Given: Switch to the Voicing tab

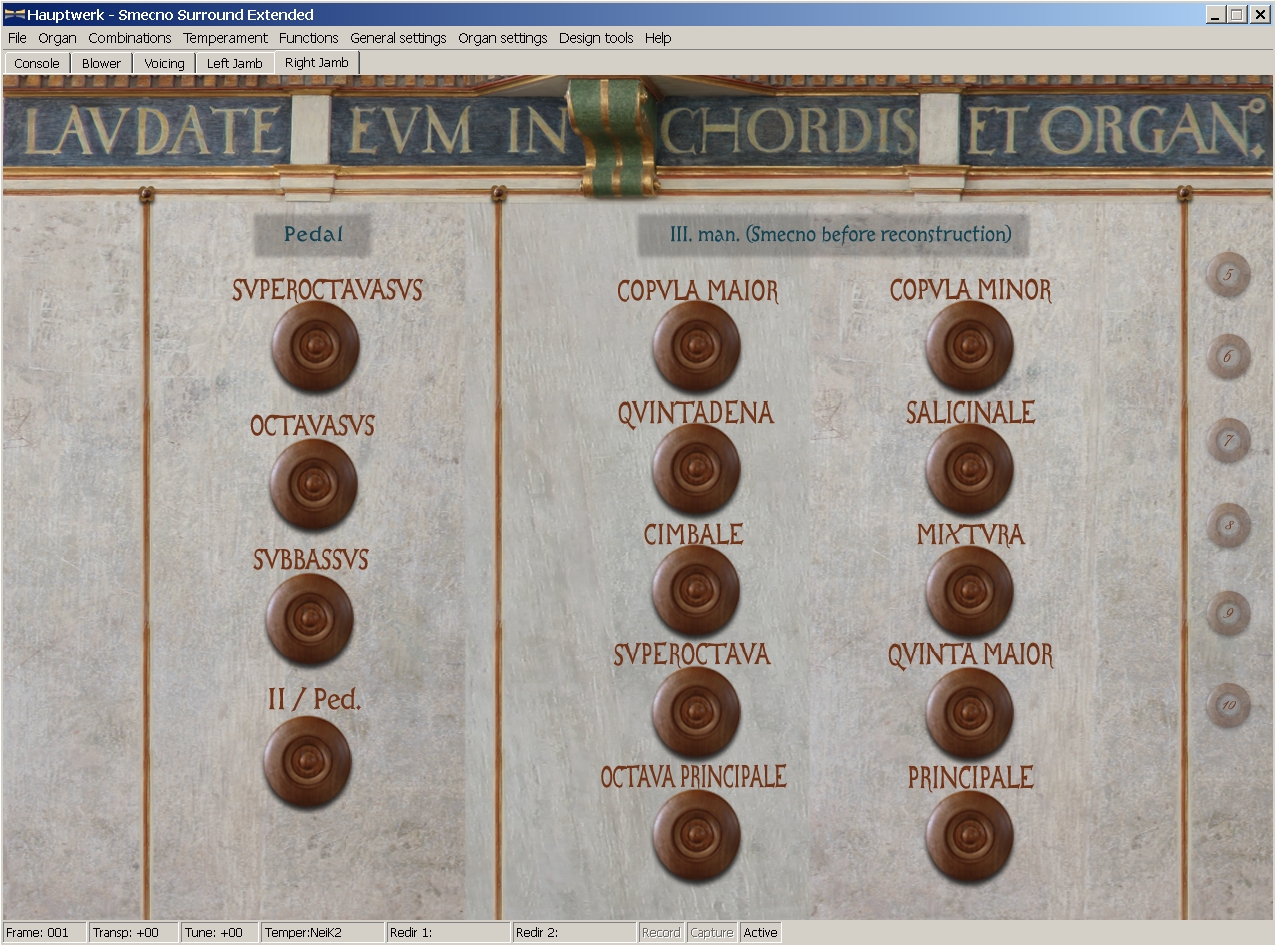Looking at the screenshot, I should click(x=164, y=63).
